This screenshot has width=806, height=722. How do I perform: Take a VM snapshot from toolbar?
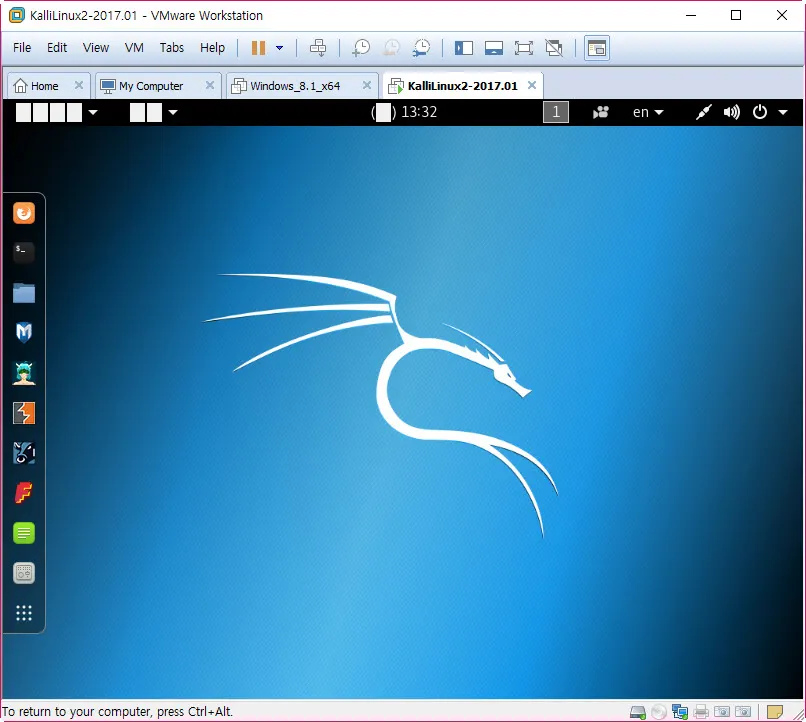click(x=361, y=48)
